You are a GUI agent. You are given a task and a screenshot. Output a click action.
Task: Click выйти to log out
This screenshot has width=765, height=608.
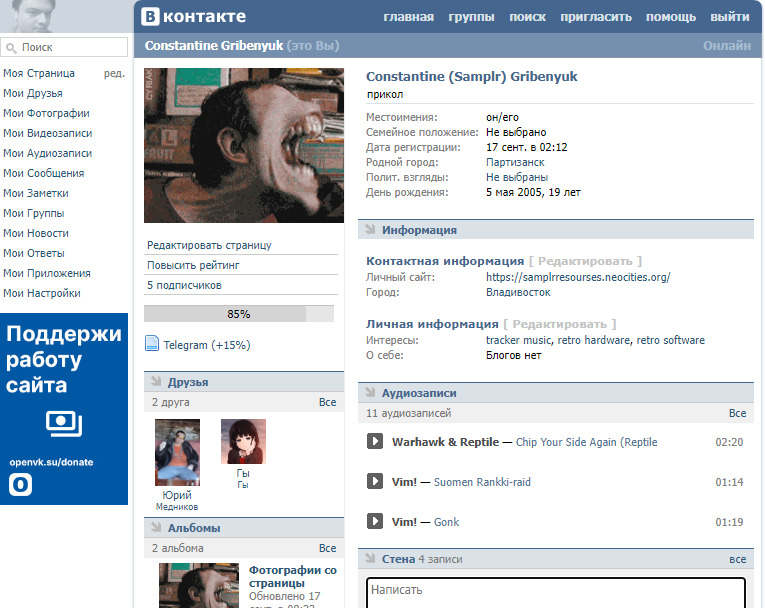[x=729, y=17]
